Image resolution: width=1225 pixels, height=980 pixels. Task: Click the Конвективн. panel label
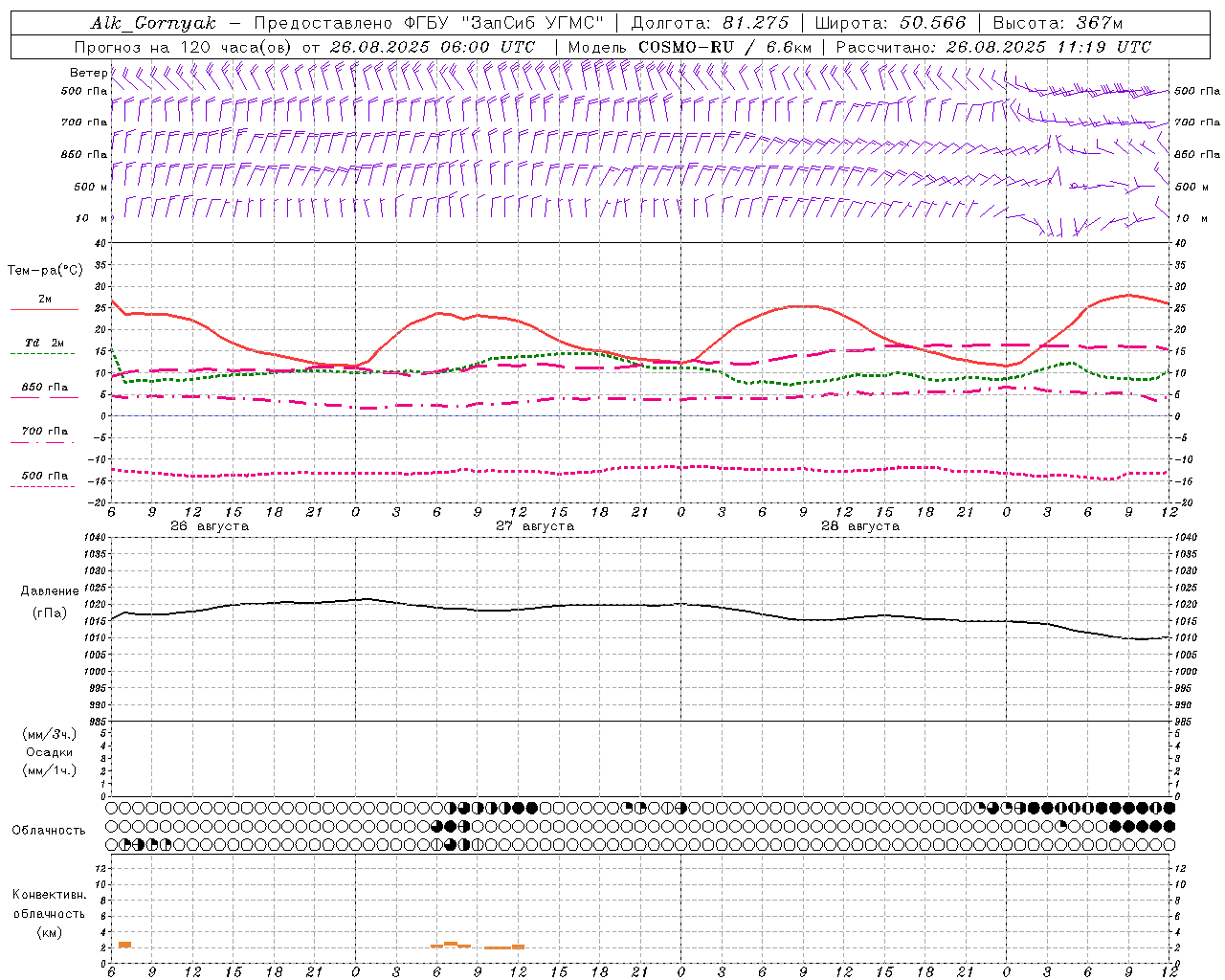click(49, 895)
